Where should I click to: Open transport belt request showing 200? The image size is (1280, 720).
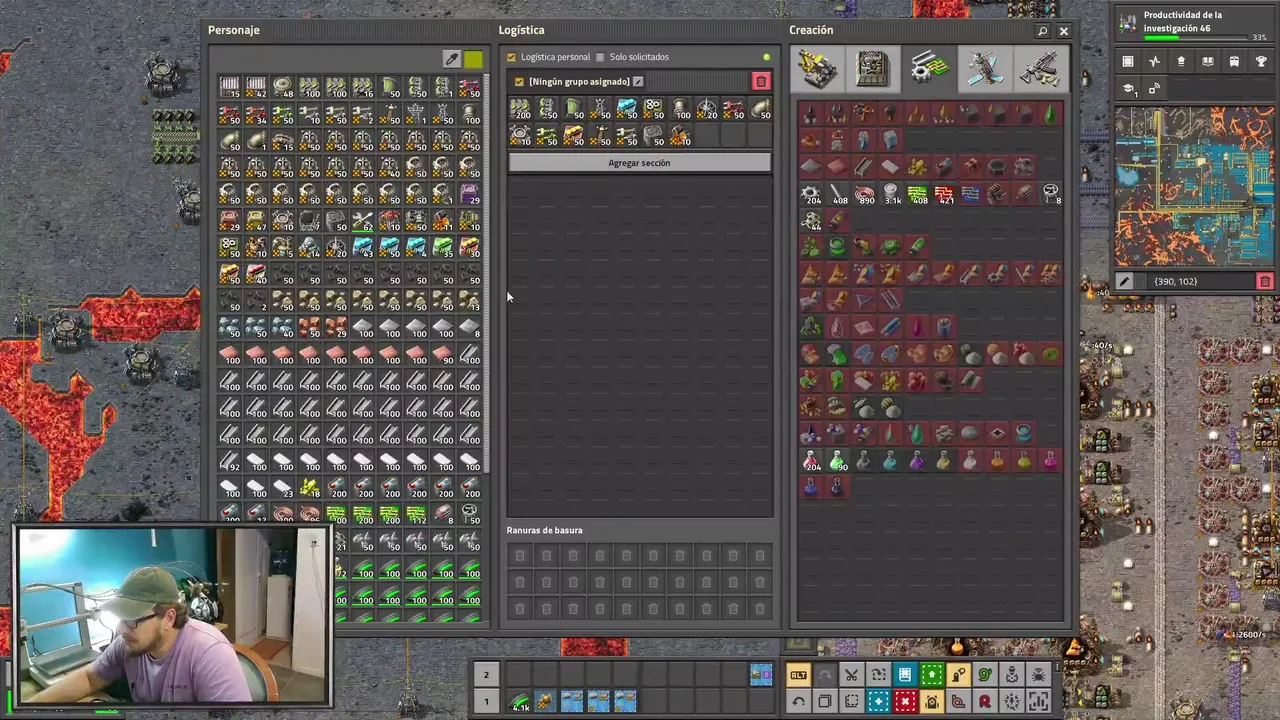pos(520,109)
